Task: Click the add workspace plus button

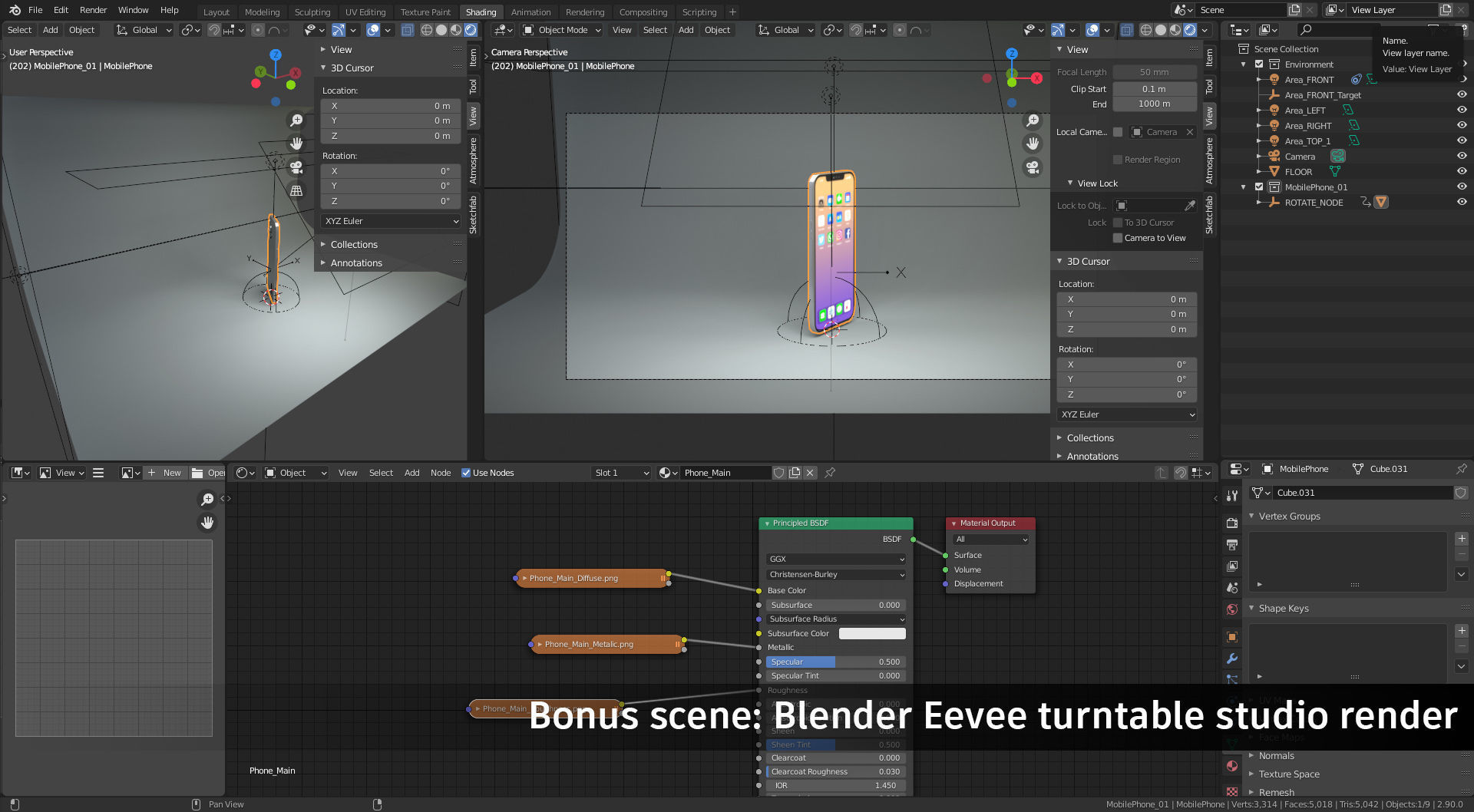Action: [732, 12]
